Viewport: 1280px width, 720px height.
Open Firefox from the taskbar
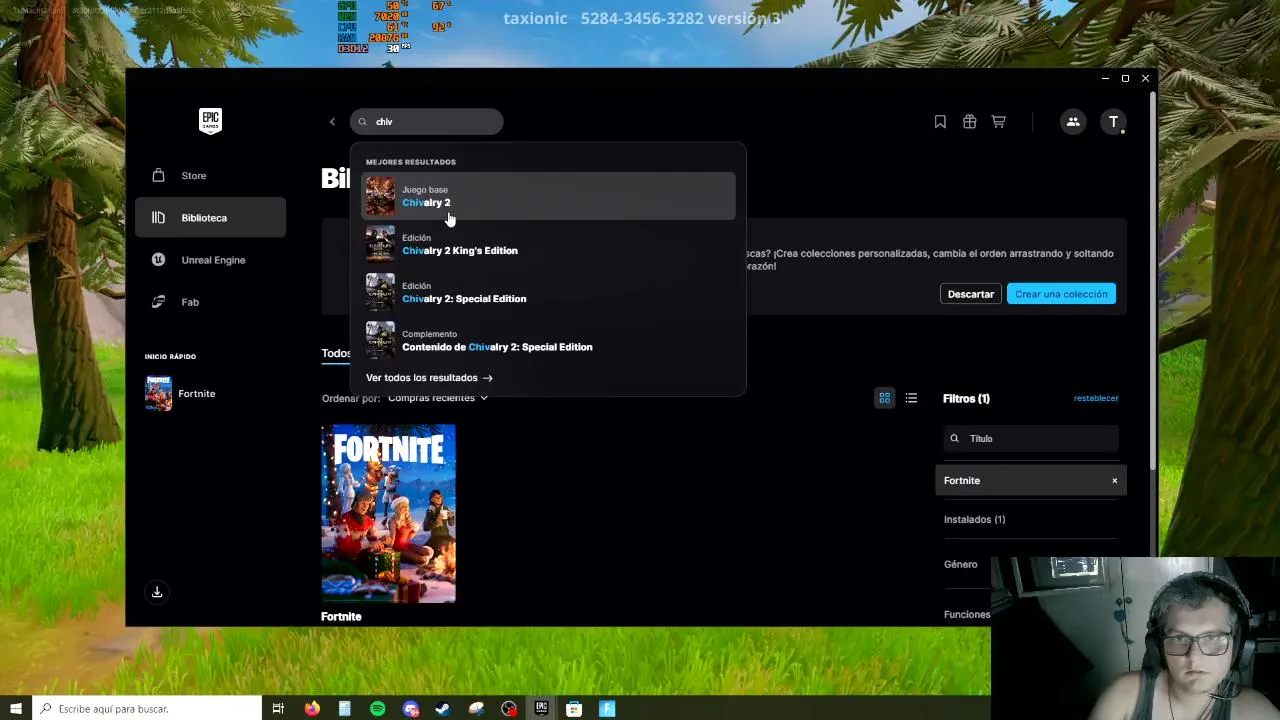point(312,708)
